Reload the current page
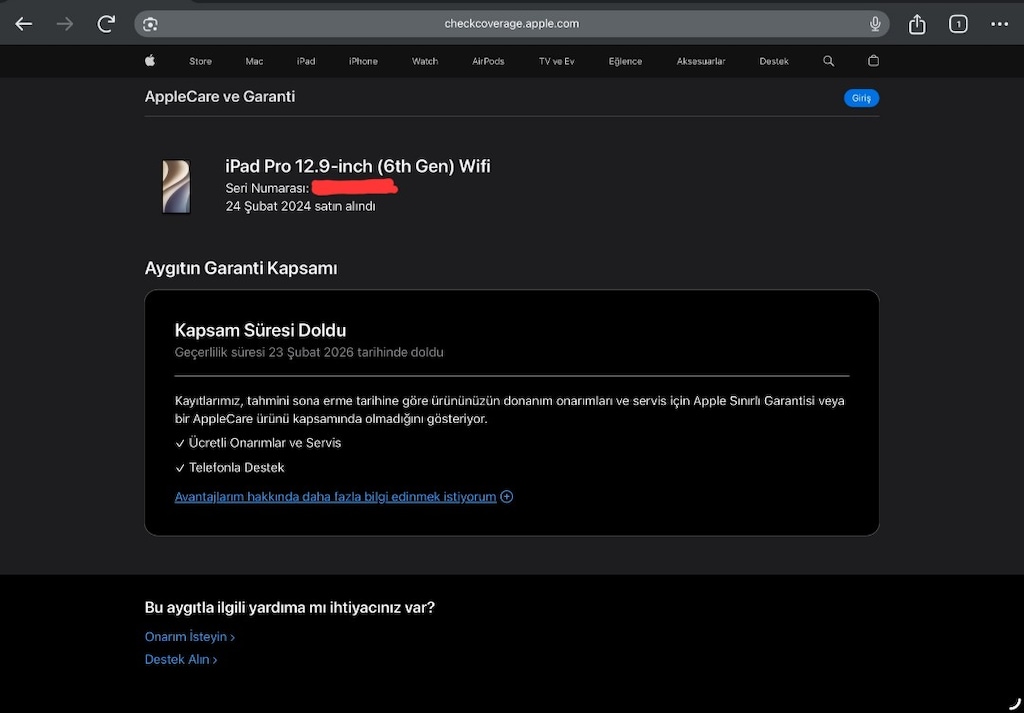Viewport: 1024px width, 713px height. click(x=106, y=24)
